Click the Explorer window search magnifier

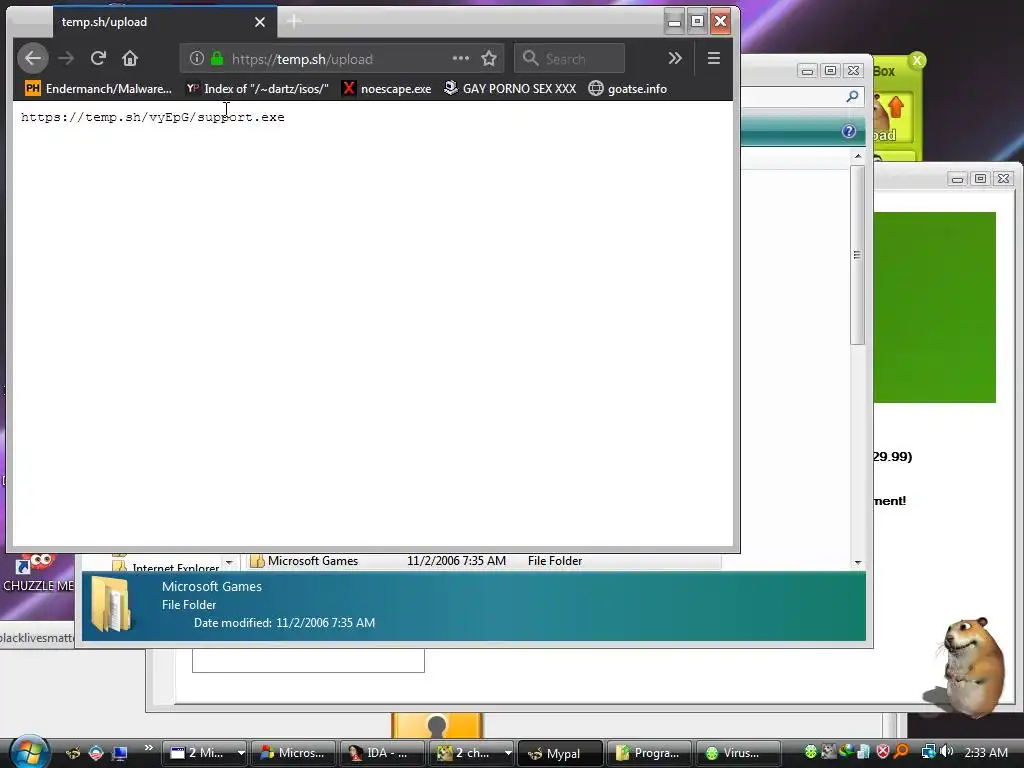[852, 97]
